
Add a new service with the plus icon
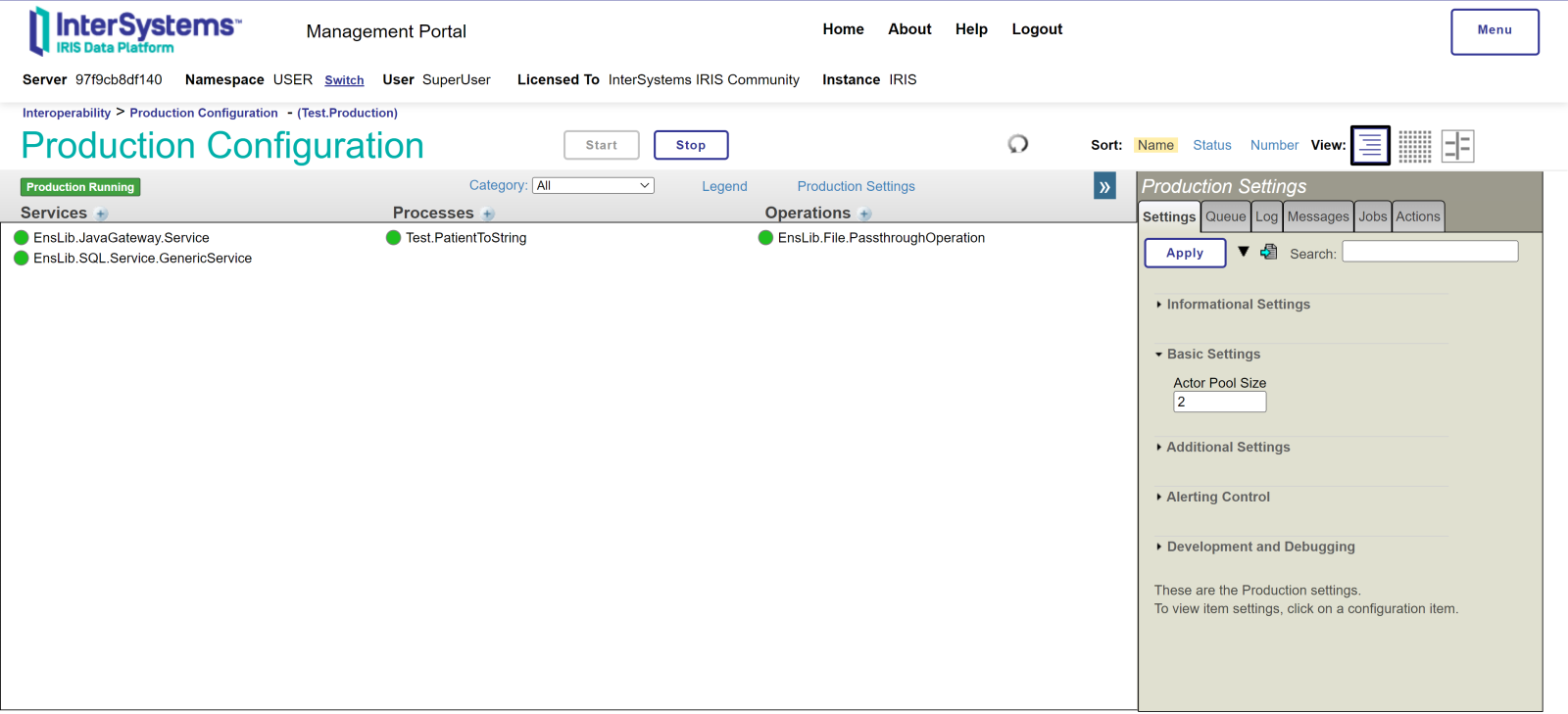coord(102,214)
